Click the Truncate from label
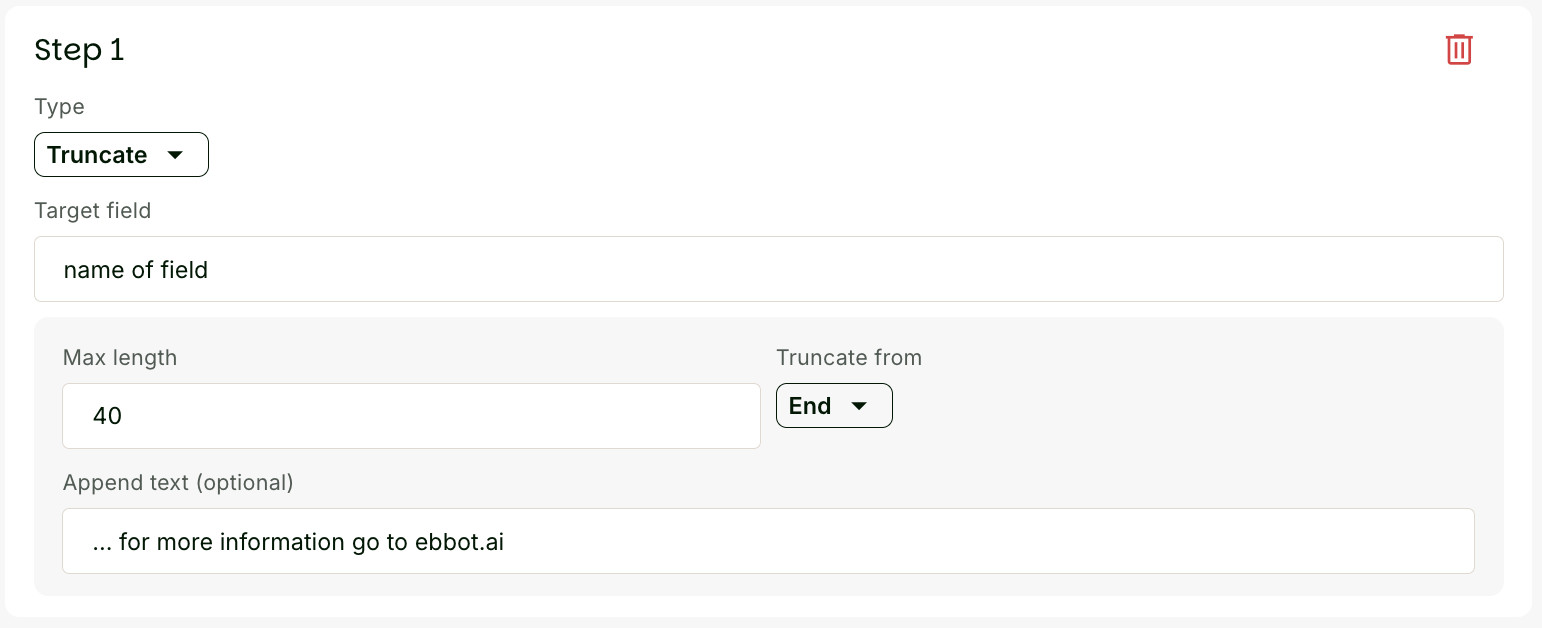This screenshot has width=1542, height=628. click(x=849, y=357)
